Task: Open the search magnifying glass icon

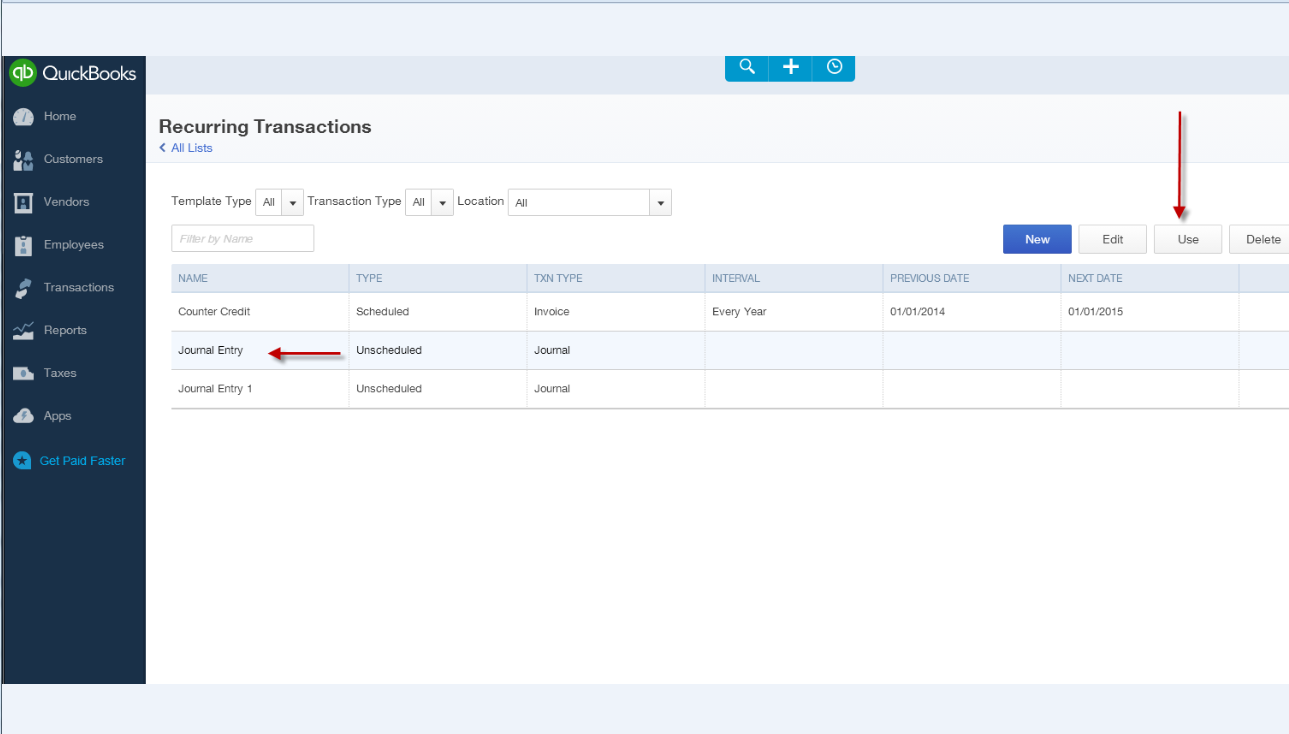Action: pos(746,67)
